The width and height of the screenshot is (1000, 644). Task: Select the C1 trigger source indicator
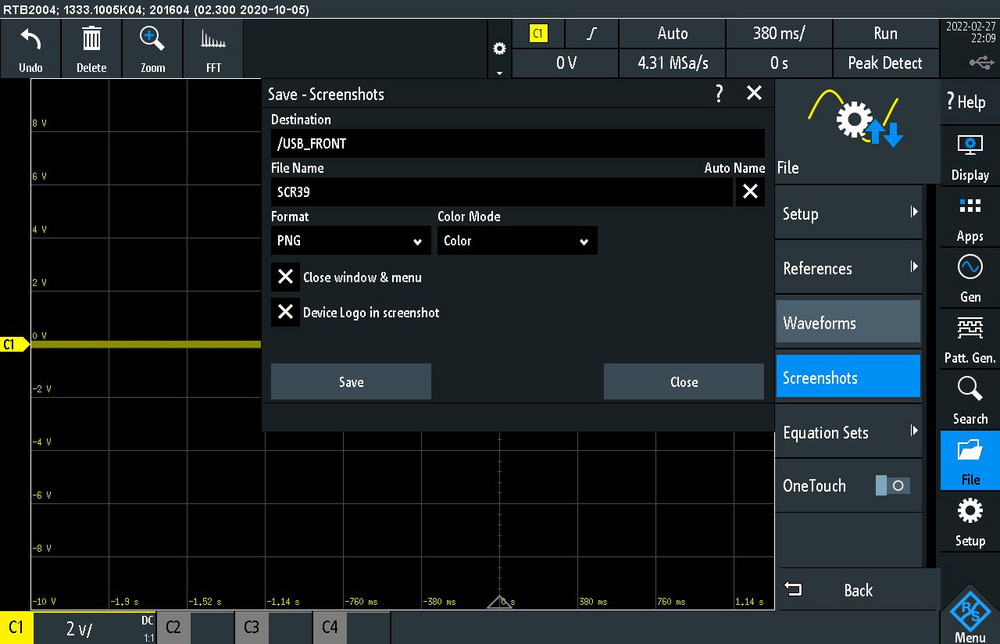pos(538,34)
